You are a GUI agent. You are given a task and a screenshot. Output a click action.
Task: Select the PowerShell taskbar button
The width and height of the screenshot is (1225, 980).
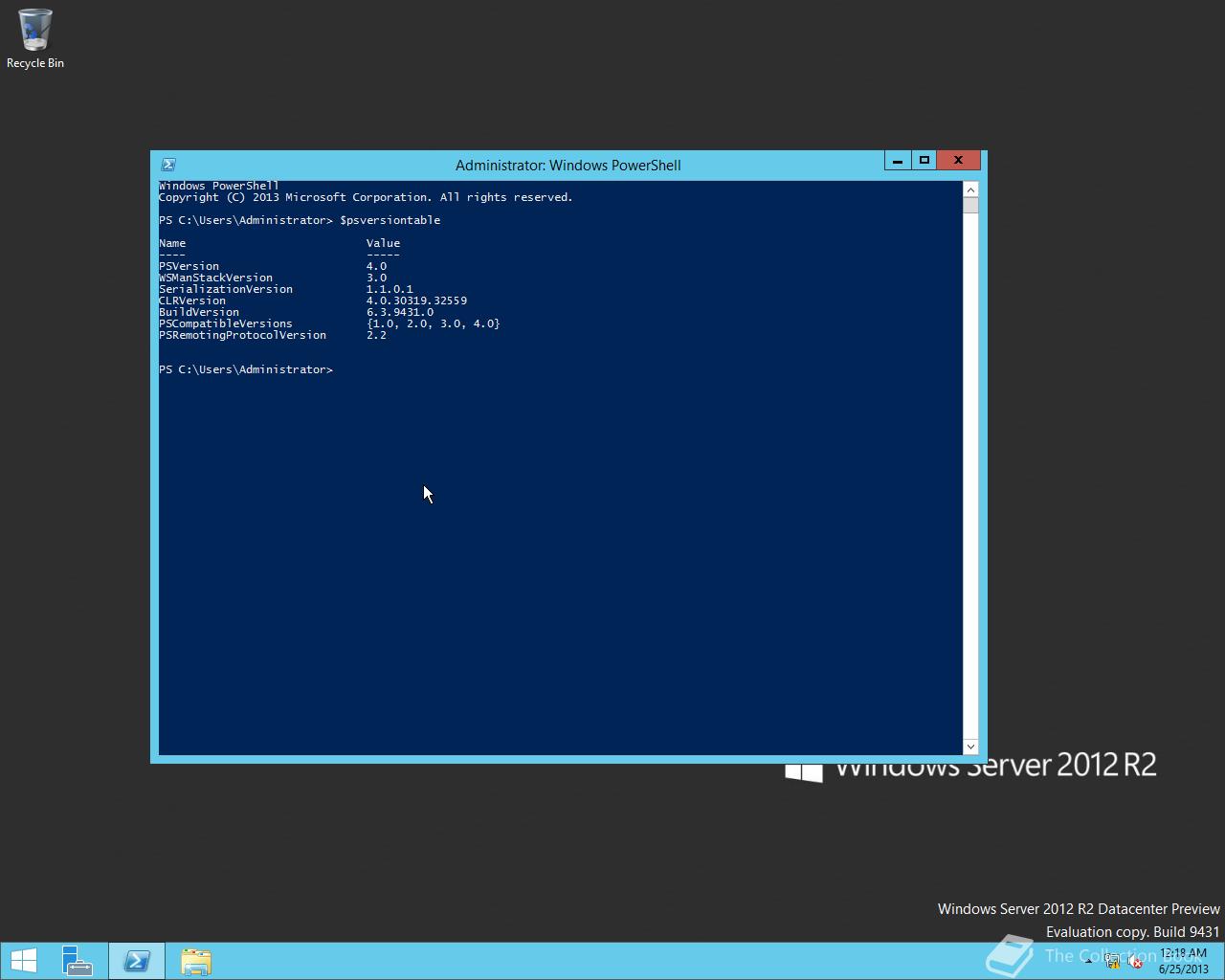pyautogui.click(x=136, y=961)
